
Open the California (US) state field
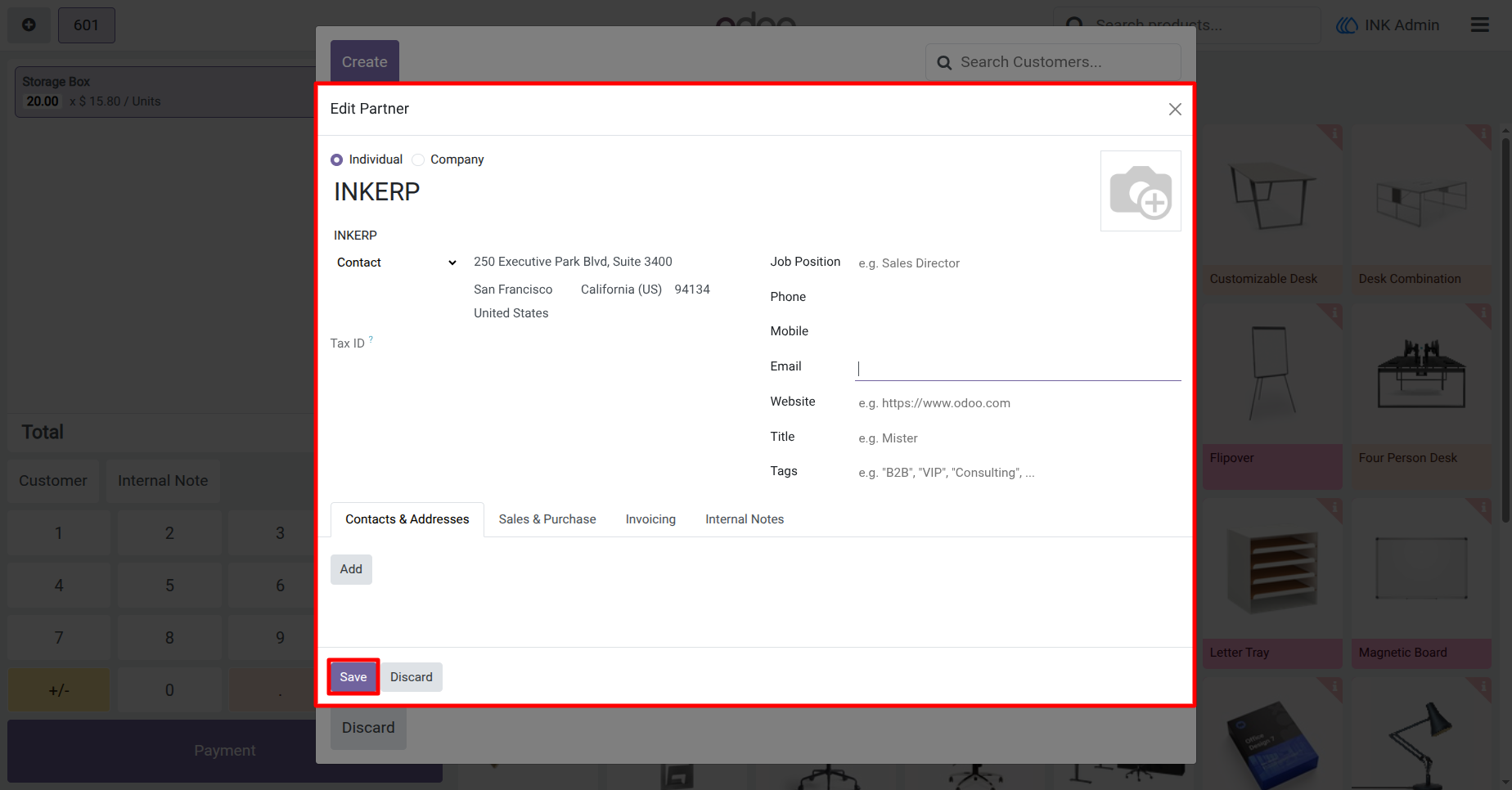[621, 290]
